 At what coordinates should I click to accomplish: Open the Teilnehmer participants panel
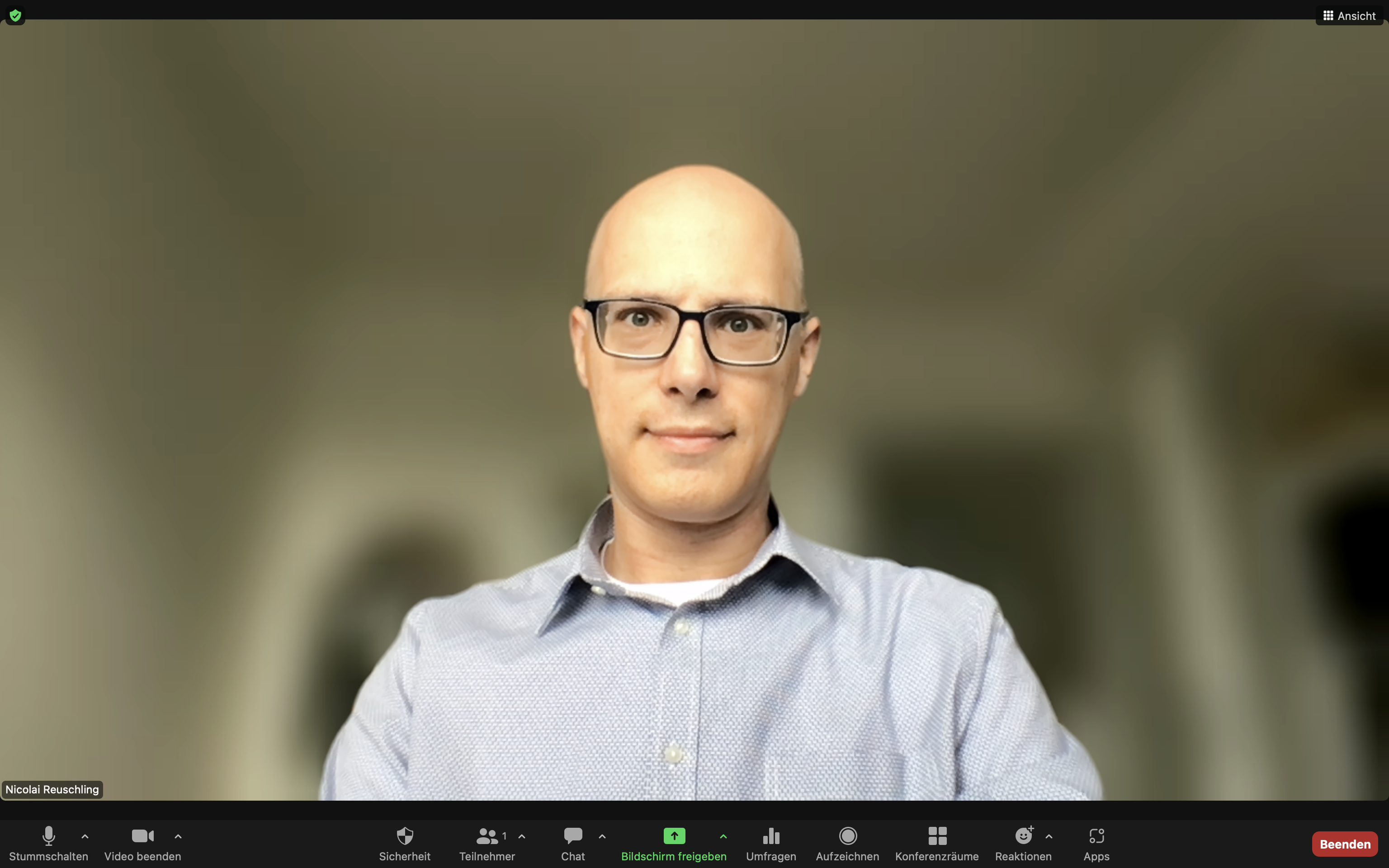(487, 842)
